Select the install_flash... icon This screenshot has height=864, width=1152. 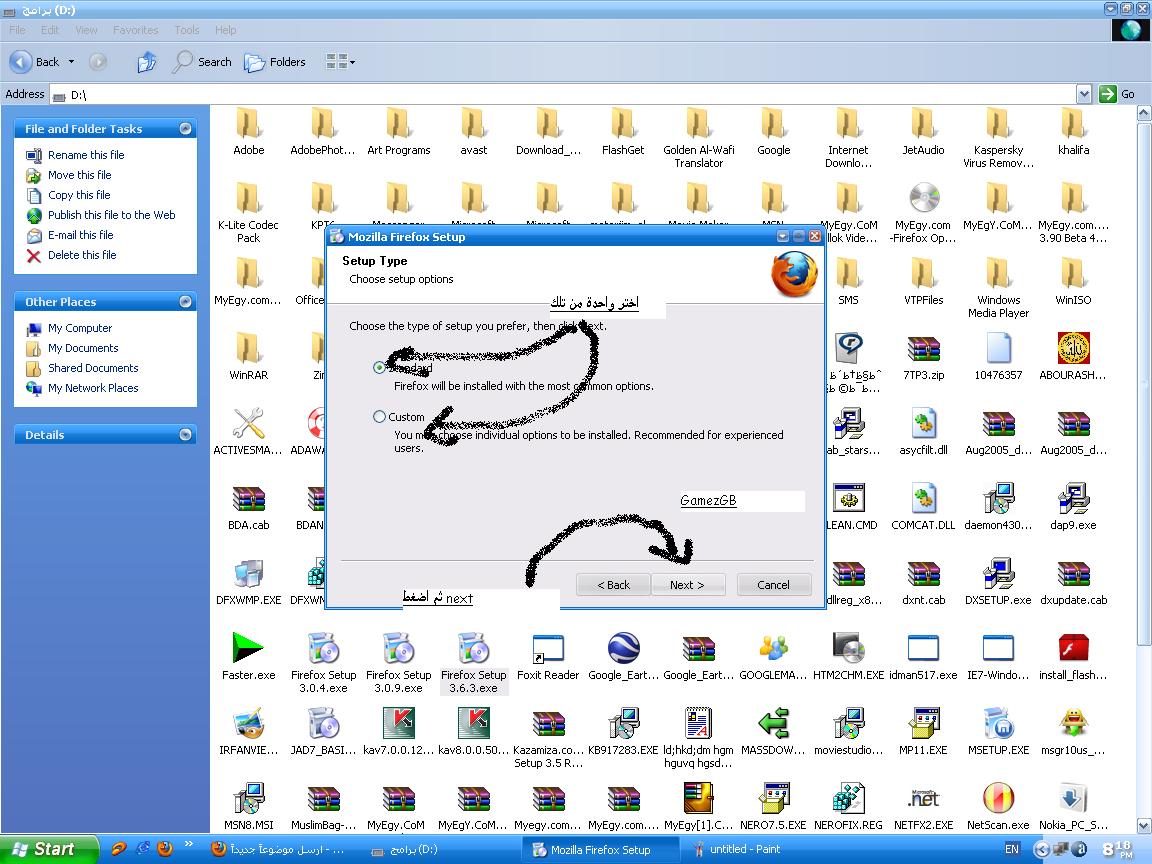tap(1073, 648)
